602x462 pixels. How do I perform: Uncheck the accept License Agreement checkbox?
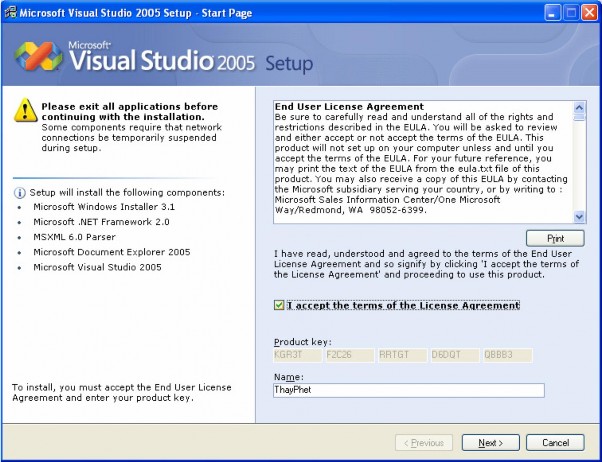click(279, 305)
